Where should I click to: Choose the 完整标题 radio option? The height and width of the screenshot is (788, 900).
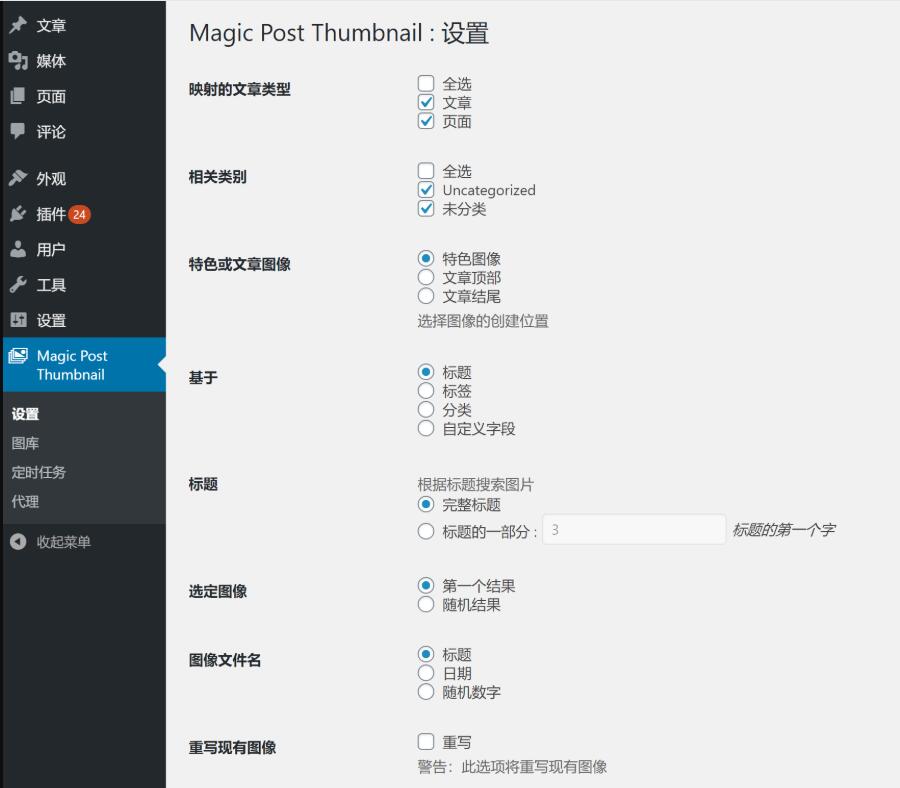[426, 504]
